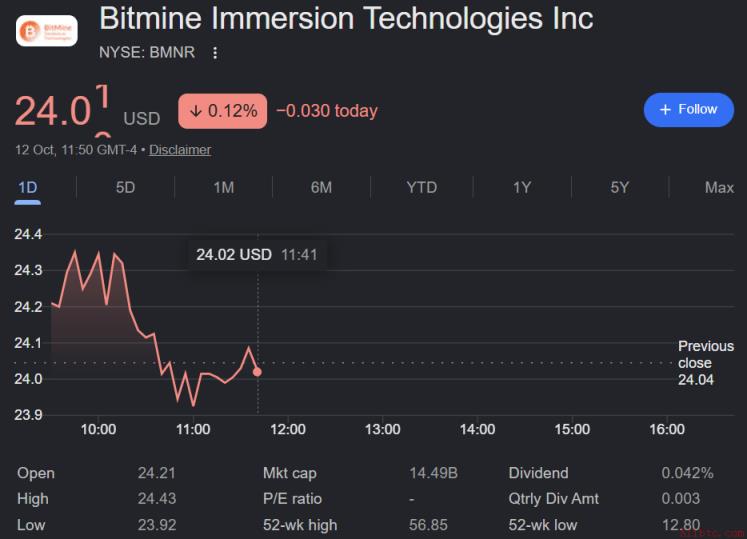Viewport: 747px width, 539px height.
Task: Click the Mkt cap value 14.49B
Action: [434, 473]
